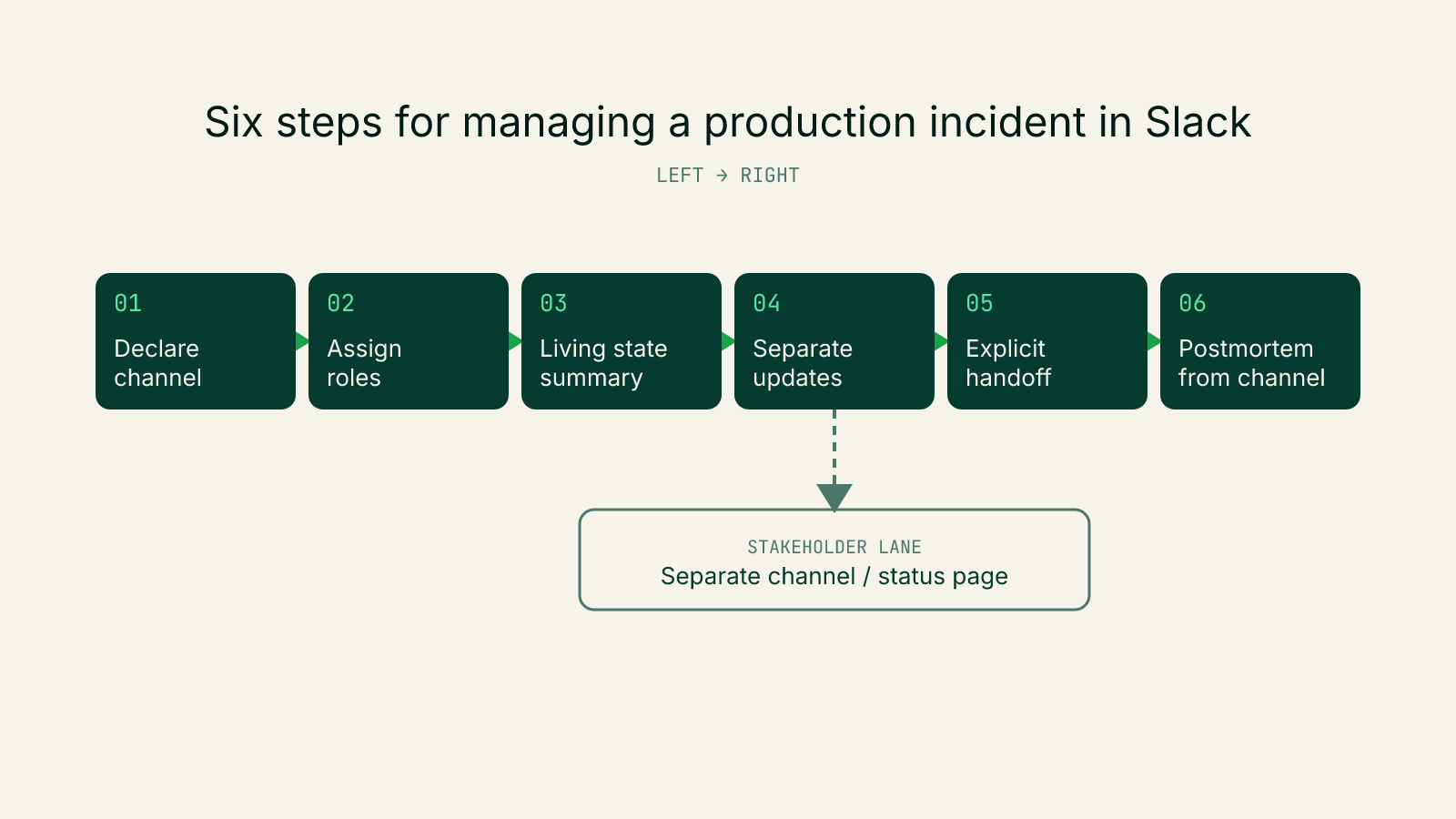Click the '03 Living state summary' card
The width and height of the screenshot is (1456, 819).
click(x=622, y=341)
